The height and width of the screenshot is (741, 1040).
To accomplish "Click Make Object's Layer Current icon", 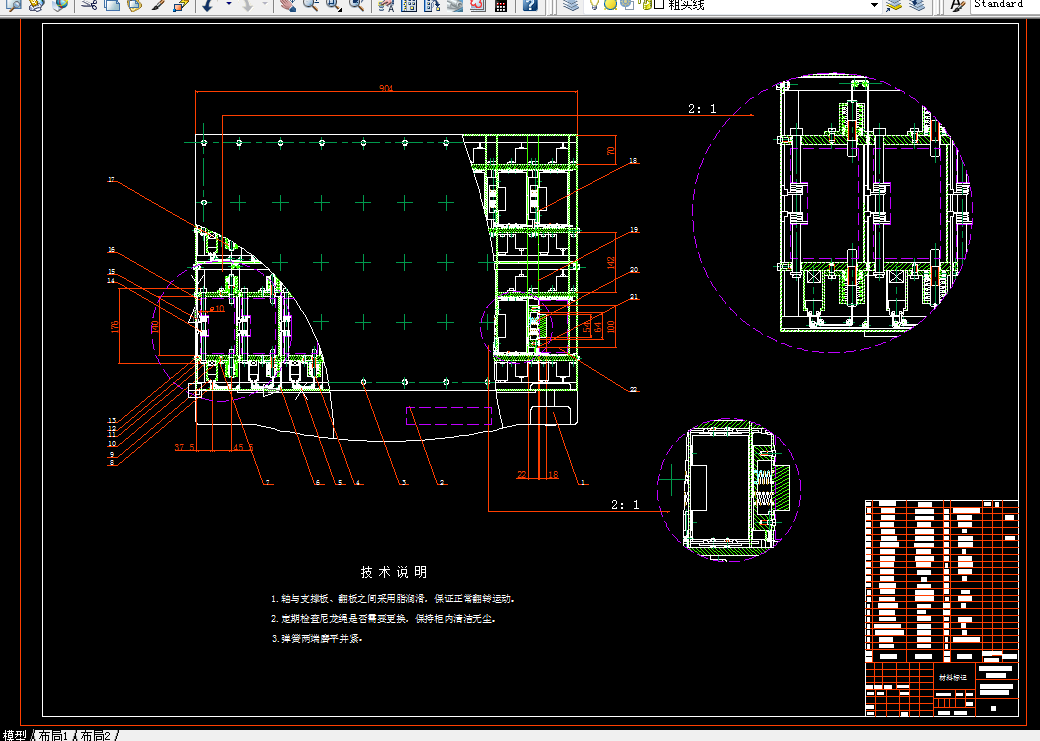I will pos(894,5).
